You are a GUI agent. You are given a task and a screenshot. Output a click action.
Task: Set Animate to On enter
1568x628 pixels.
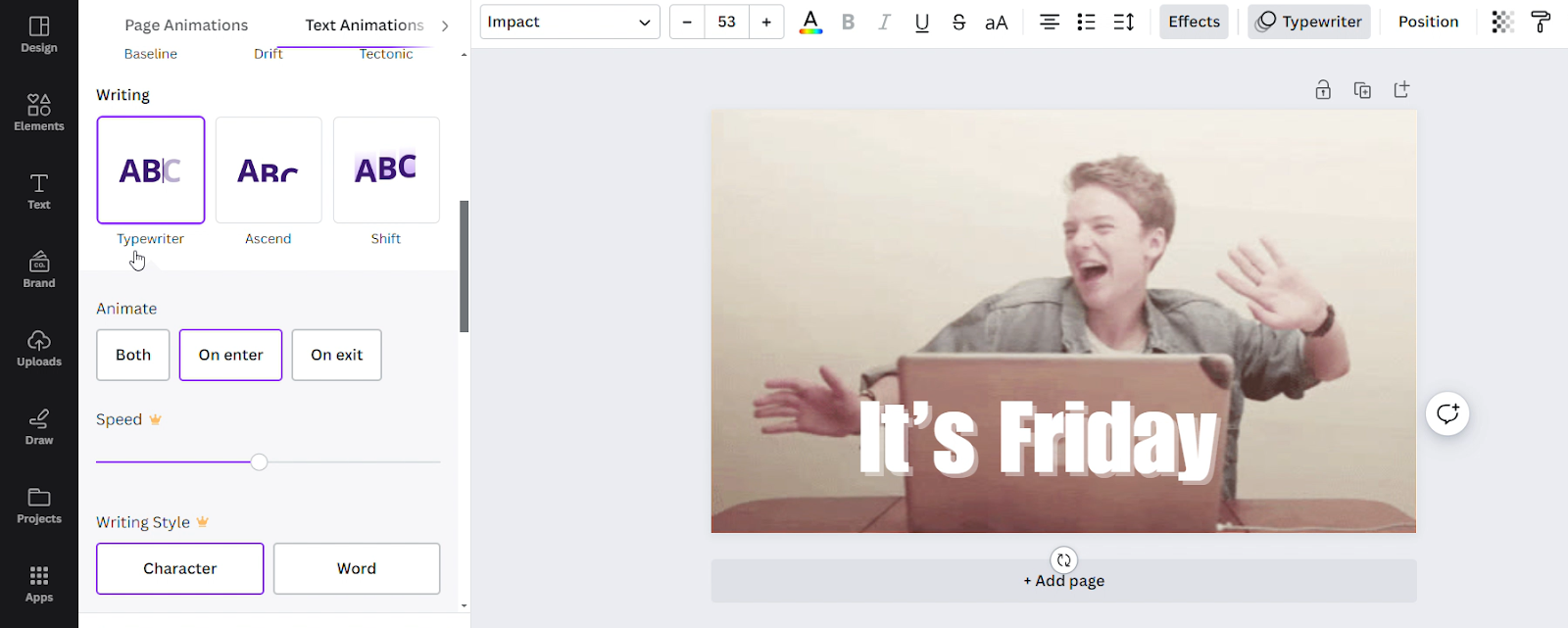click(230, 355)
